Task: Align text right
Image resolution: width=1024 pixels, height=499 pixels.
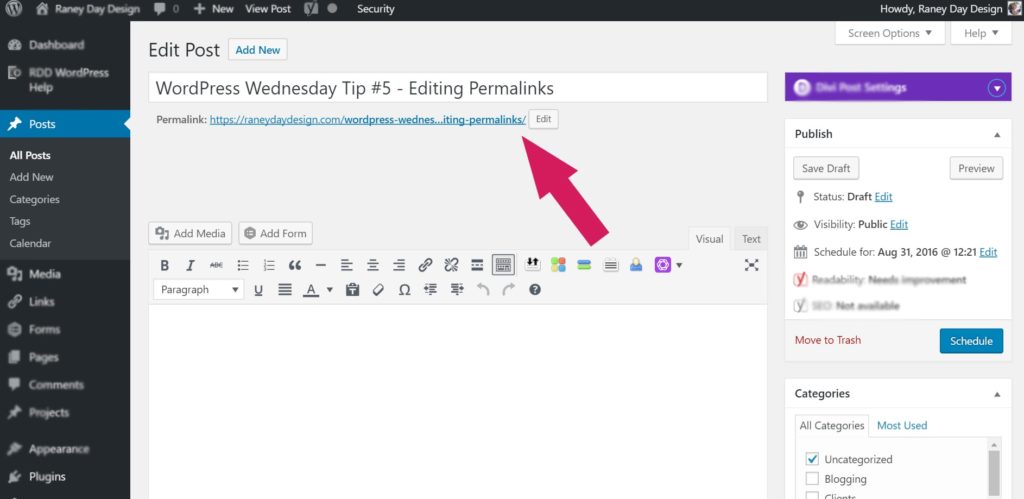Action: click(x=399, y=265)
